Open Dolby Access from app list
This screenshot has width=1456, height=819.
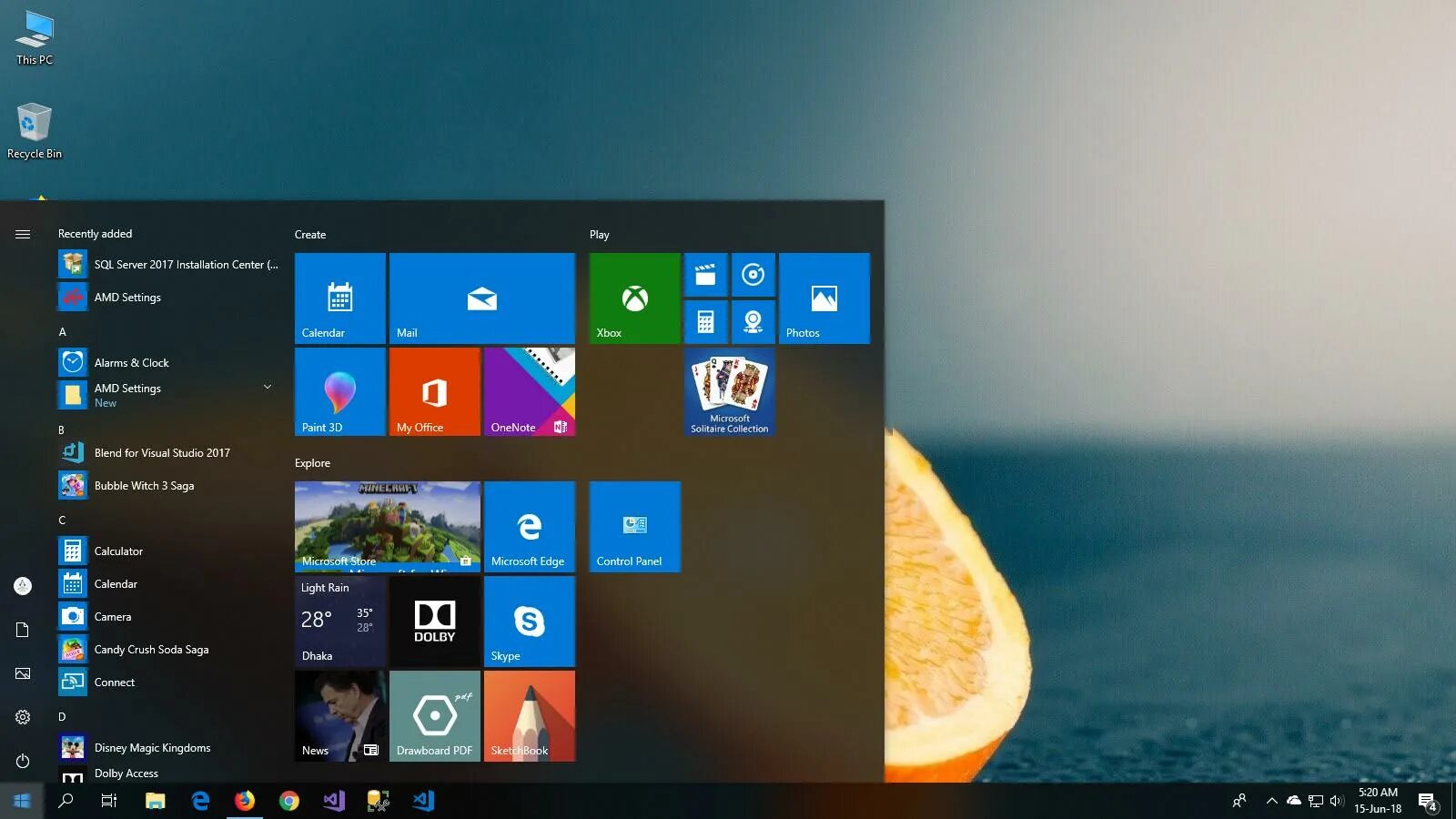click(169, 774)
